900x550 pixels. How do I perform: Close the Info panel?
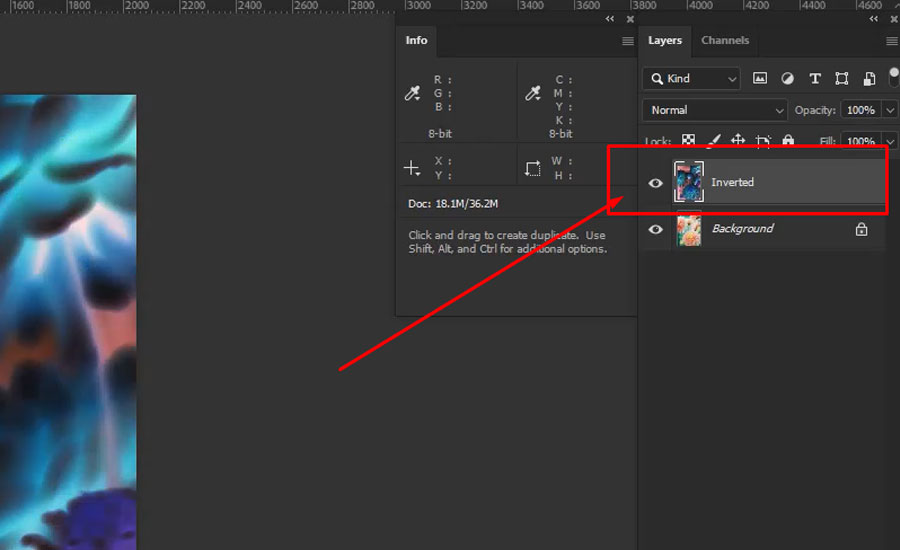click(x=630, y=19)
